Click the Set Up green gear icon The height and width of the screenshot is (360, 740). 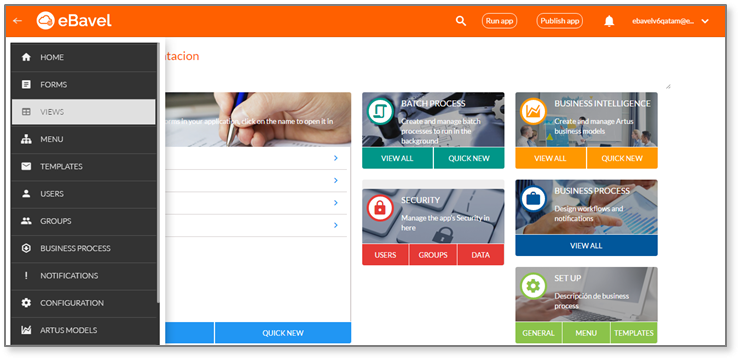pos(533,286)
